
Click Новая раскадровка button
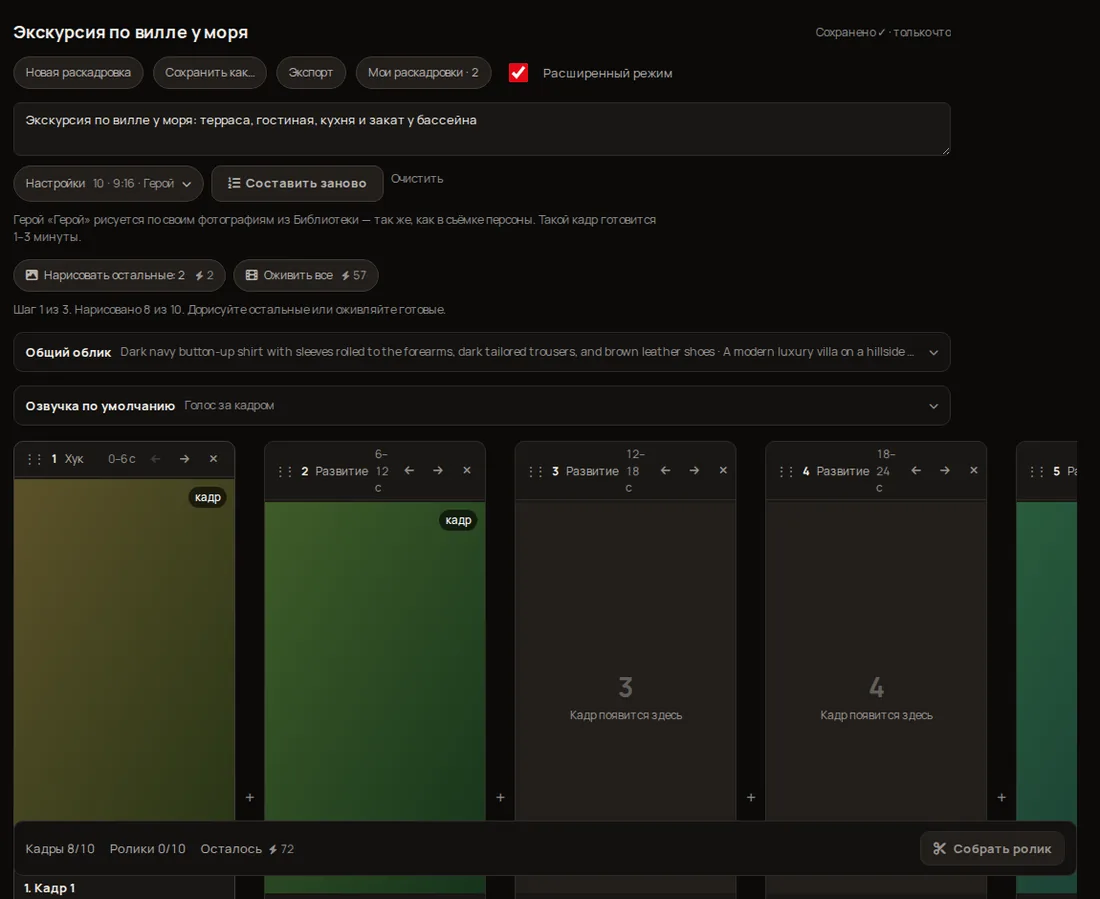pyautogui.click(x=78, y=72)
